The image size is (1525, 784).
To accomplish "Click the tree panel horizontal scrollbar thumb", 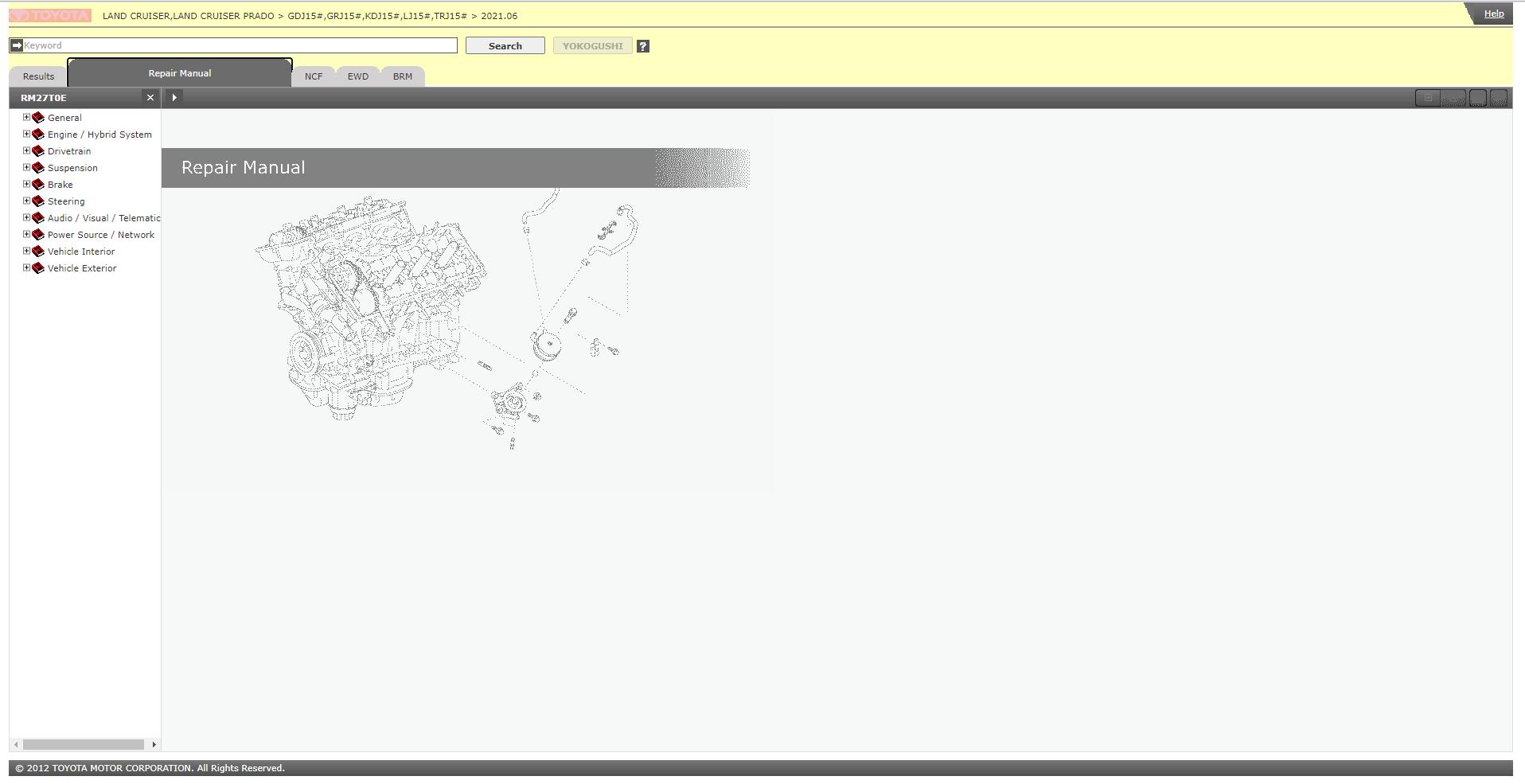I will [84, 745].
